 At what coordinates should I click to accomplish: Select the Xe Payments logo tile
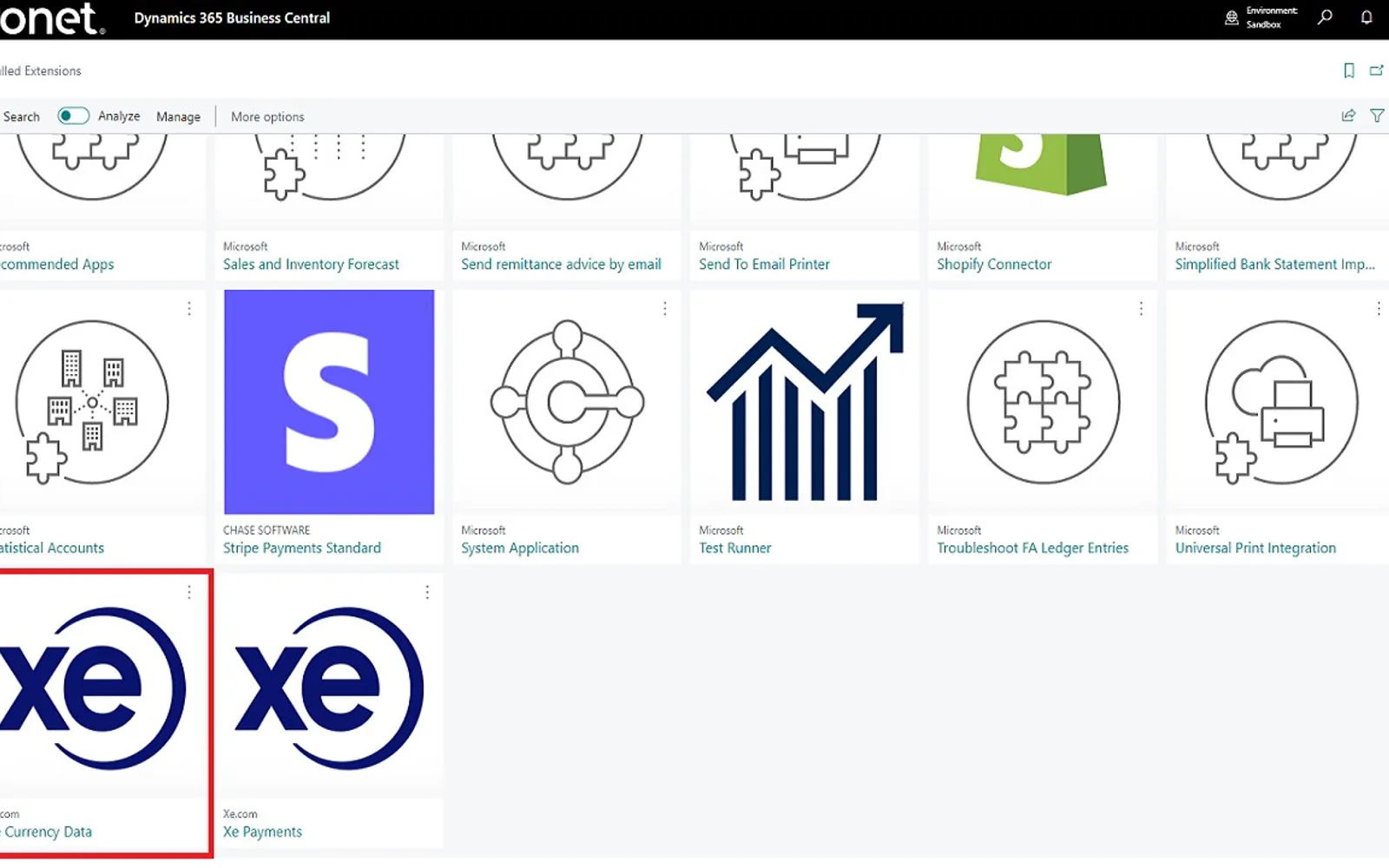tap(329, 687)
